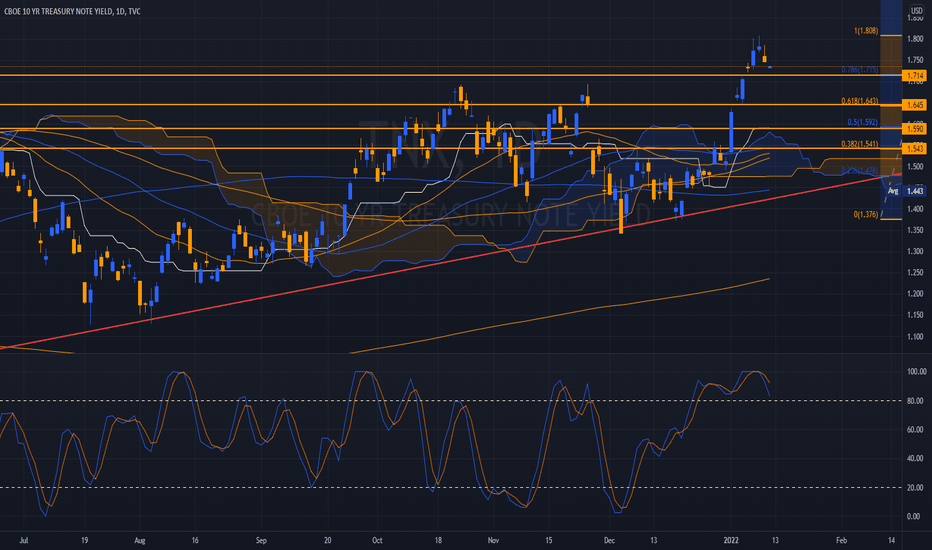The image size is (932, 550).
Task: Click the 40.00 oscillator axis label
Action: [917, 458]
